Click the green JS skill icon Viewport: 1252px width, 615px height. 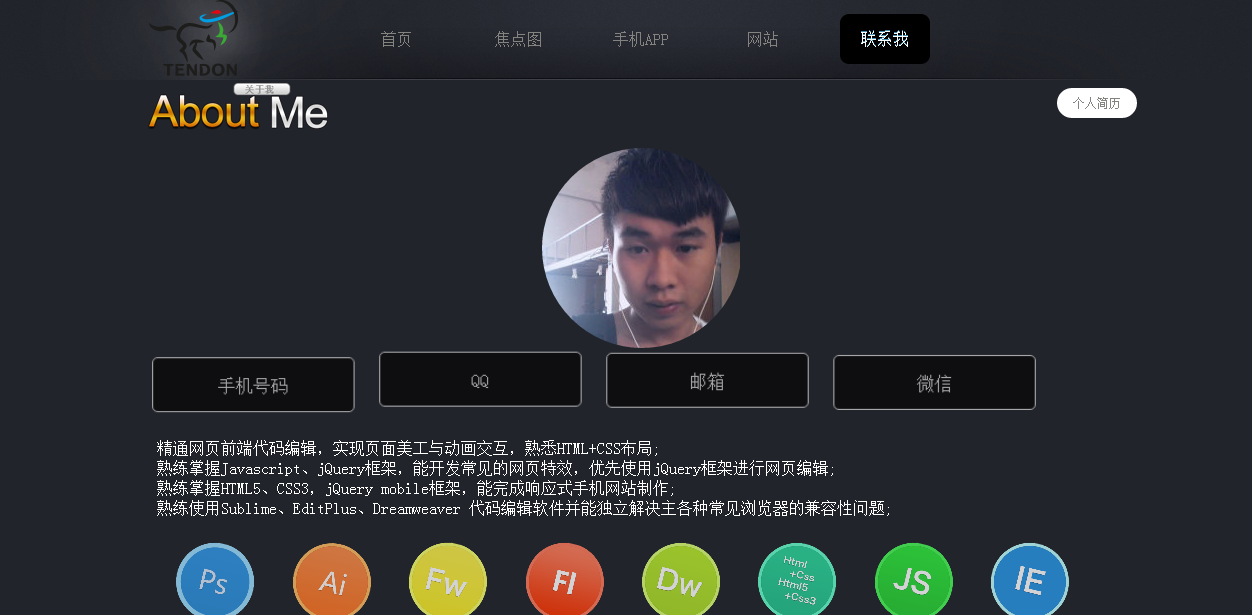pyautogui.click(x=914, y=580)
